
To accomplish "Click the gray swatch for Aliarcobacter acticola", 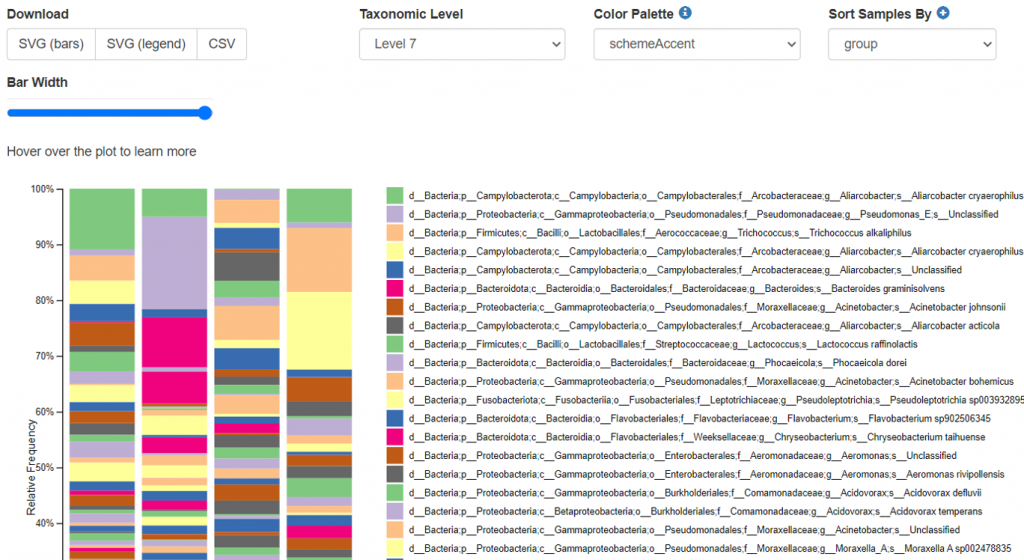I will 394,326.
